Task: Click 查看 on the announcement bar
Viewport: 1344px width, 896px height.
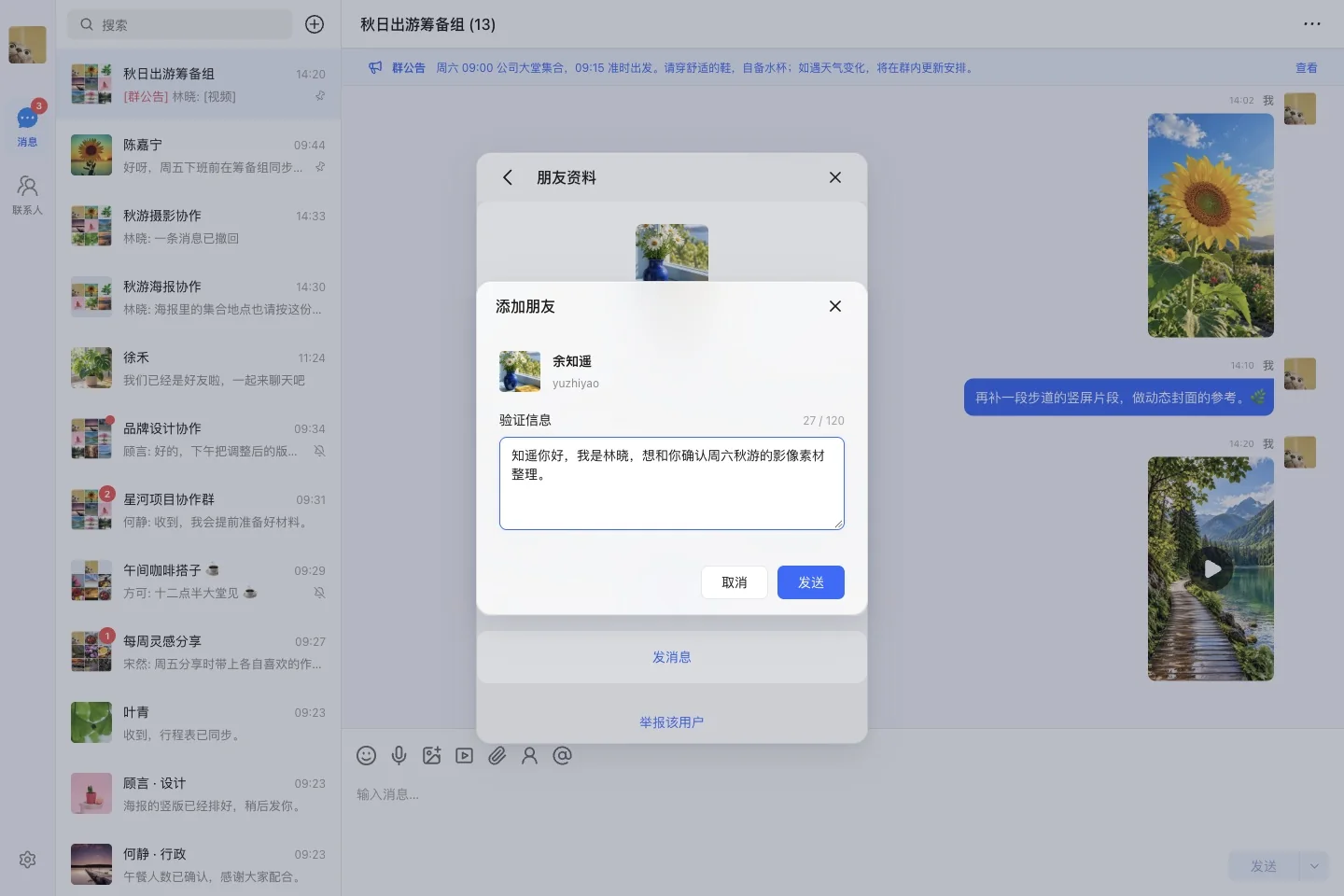Action: [1307, 68]
